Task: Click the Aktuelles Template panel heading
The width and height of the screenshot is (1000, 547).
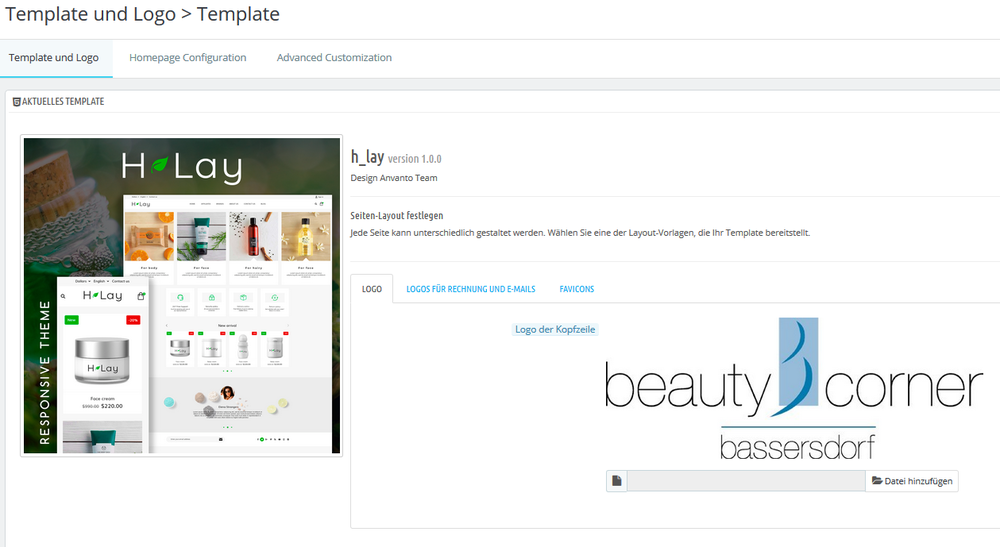Action: coord(62,102)
